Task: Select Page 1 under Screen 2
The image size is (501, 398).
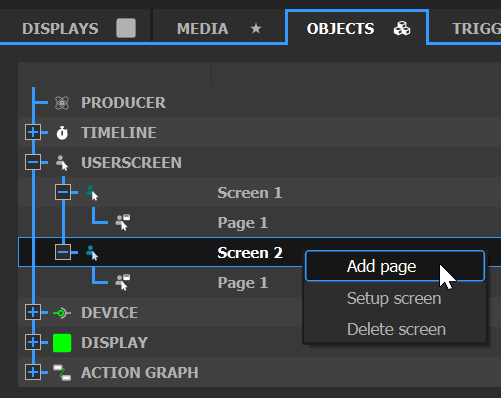Action: [x=243, y=283]
